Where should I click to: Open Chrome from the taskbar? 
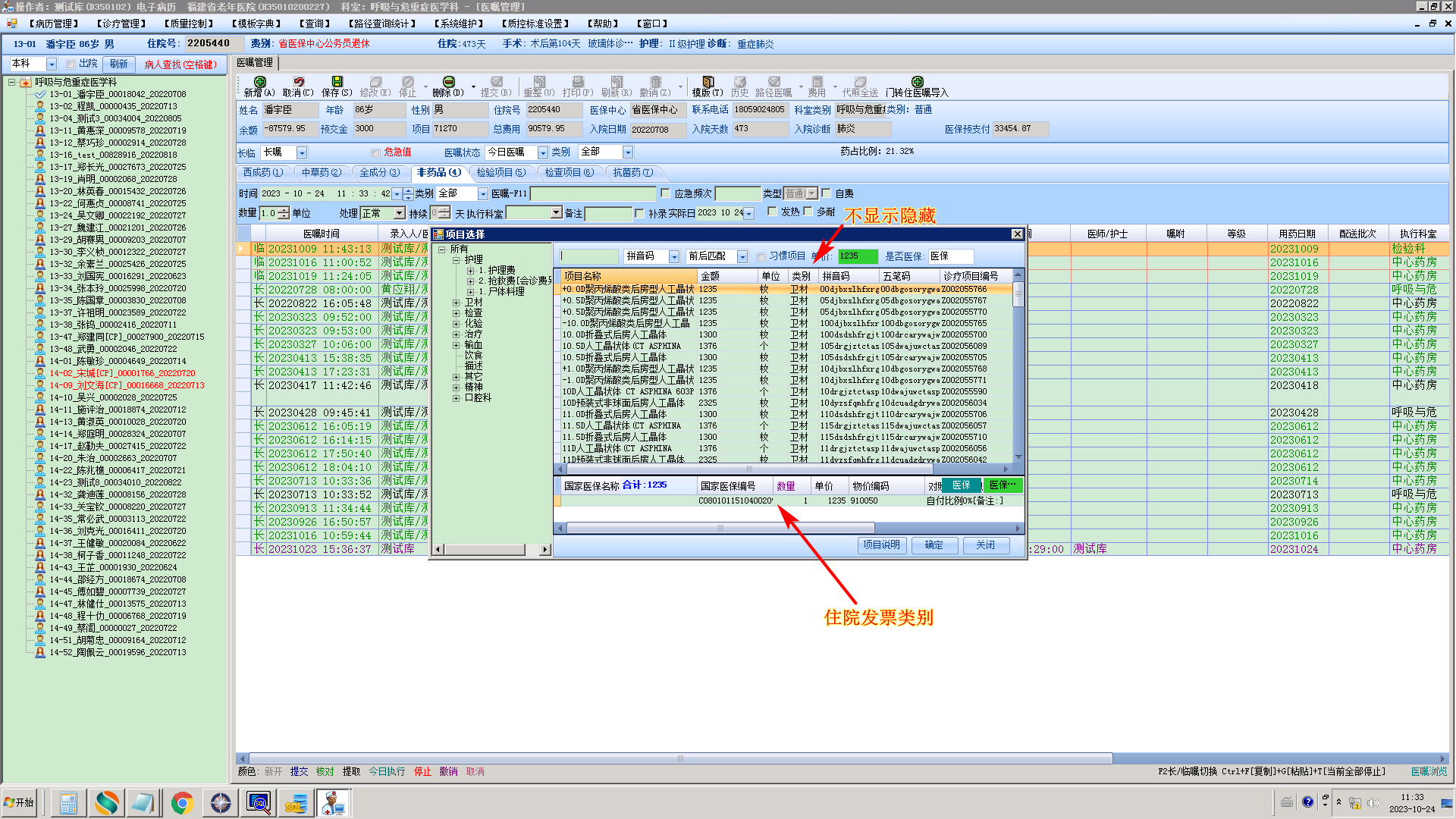[182, 802]
